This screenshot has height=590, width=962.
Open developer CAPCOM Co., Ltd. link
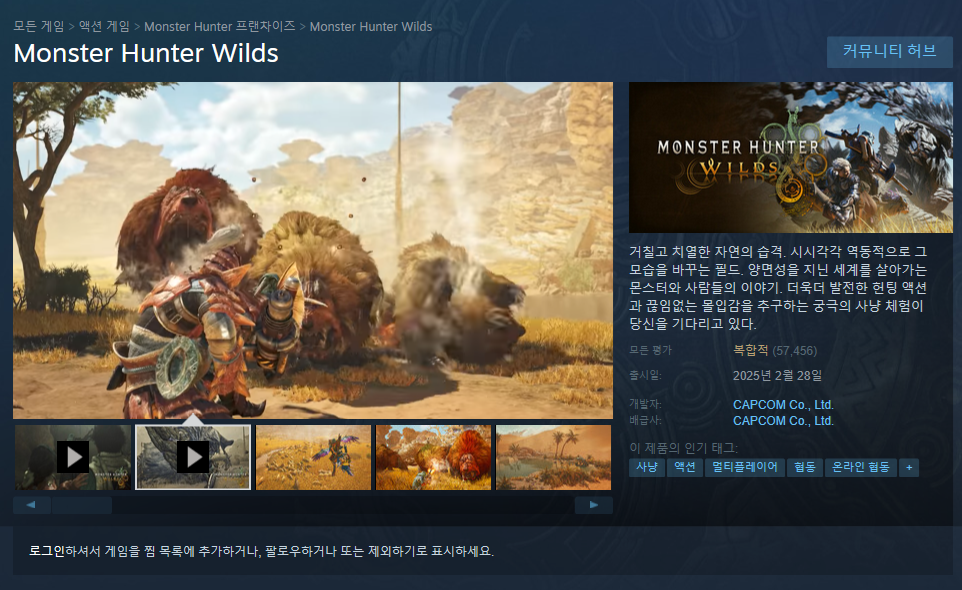pyautogui.click(x=783, y=405)
